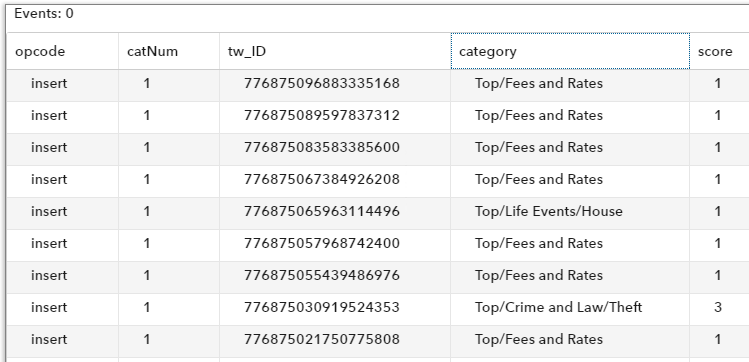Click Fees and Rates in row 776875057968742400
The width and height of the screenshot is (749, 362).
coord(539,244)
